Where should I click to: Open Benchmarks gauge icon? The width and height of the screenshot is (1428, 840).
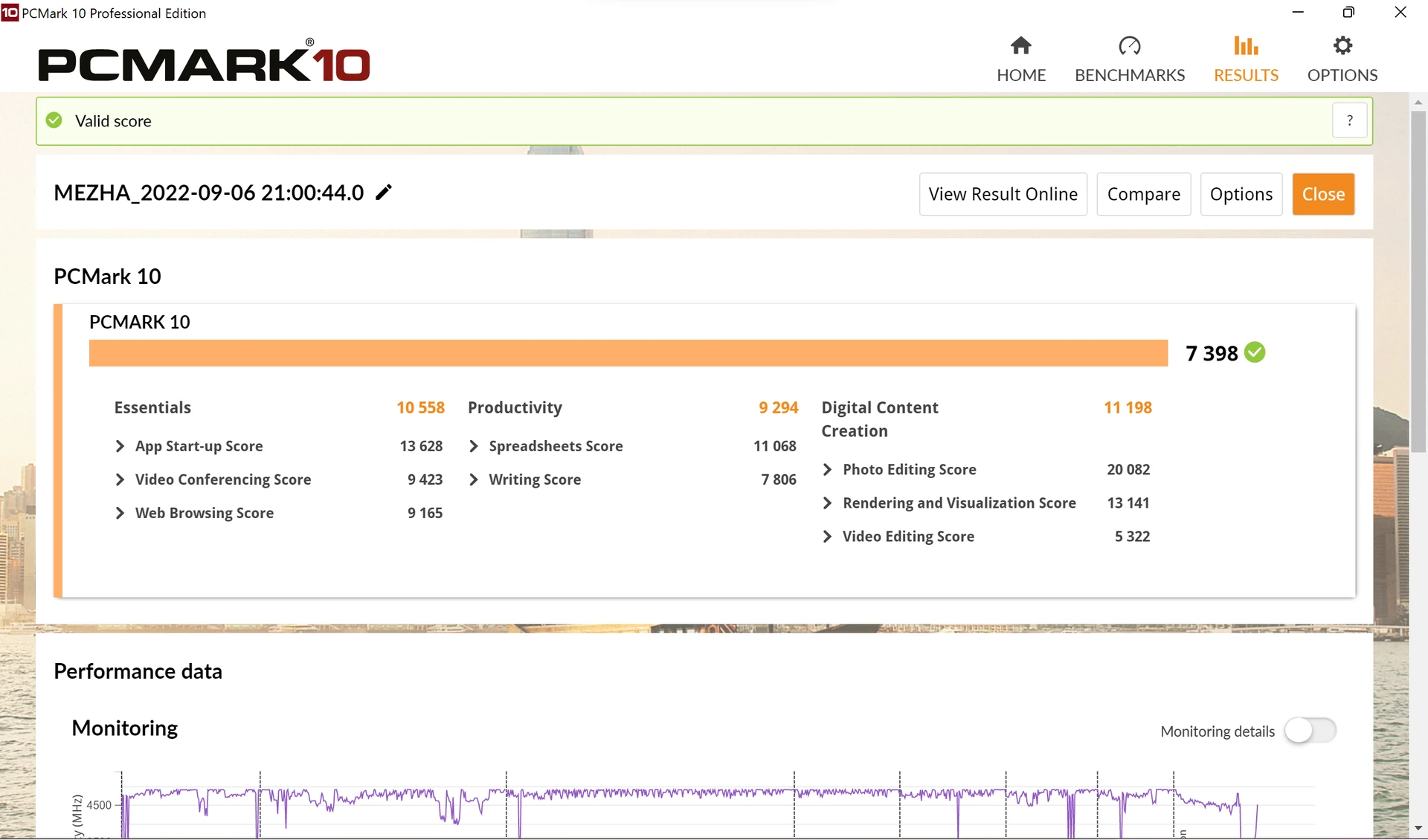(x=1130, y=46)
